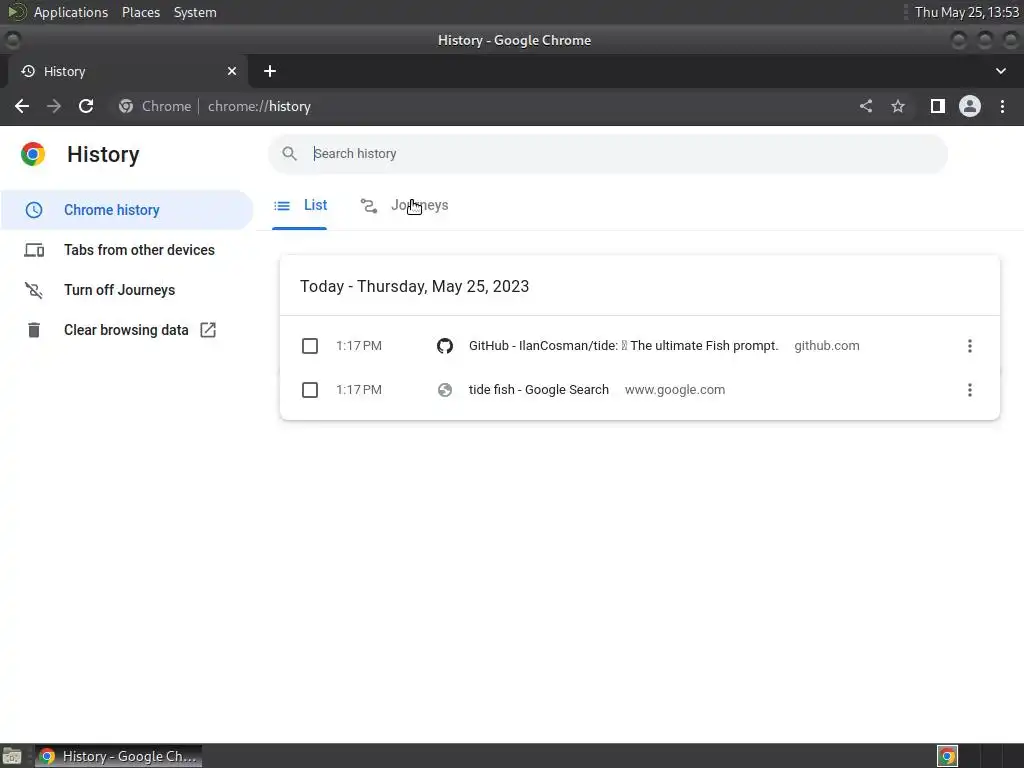Expand the tab search chevron
1024x768 pixels.
click(1000, 71)
